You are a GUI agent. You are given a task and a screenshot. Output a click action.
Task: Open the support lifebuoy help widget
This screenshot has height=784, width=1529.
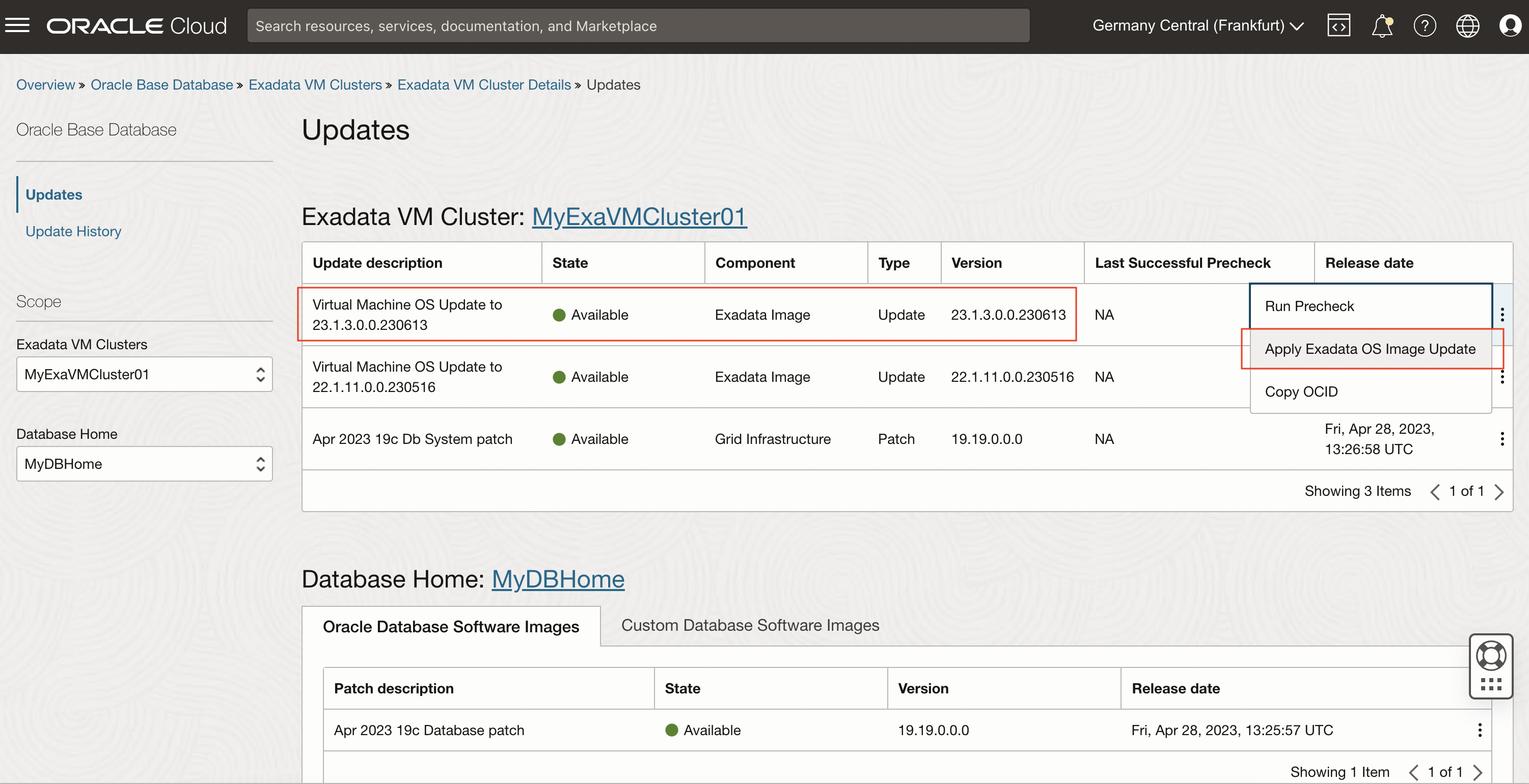click(1490, 655)
